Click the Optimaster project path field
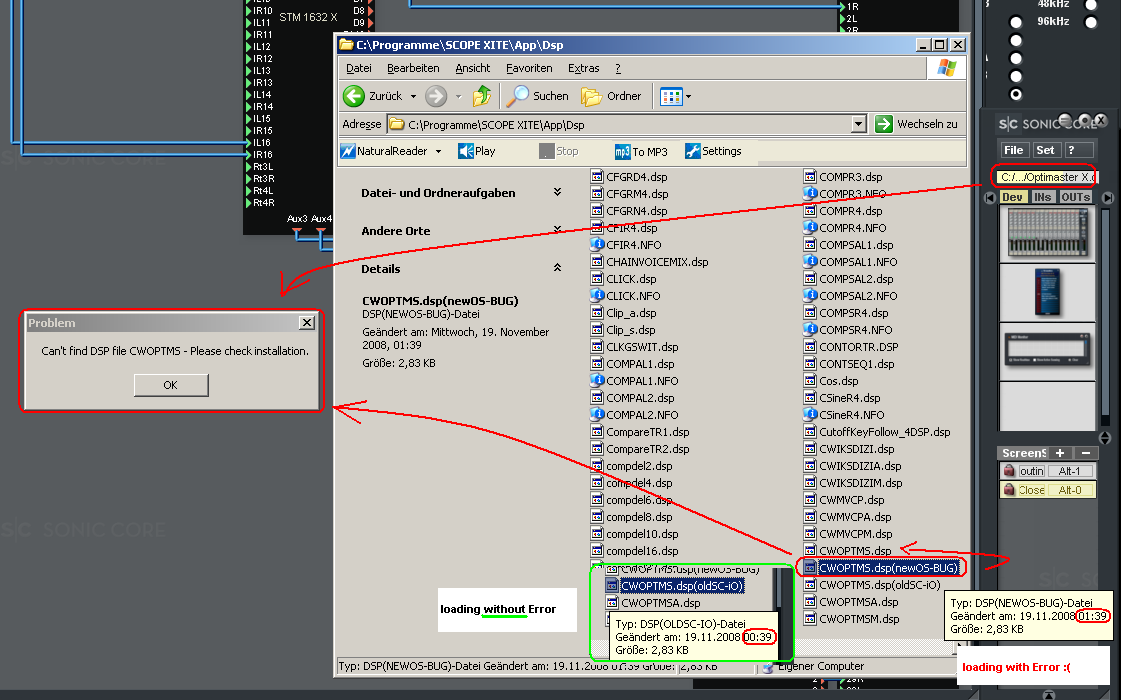Image resolution: width=1121 pixels, height=700 pixels. click(1045, 177)
